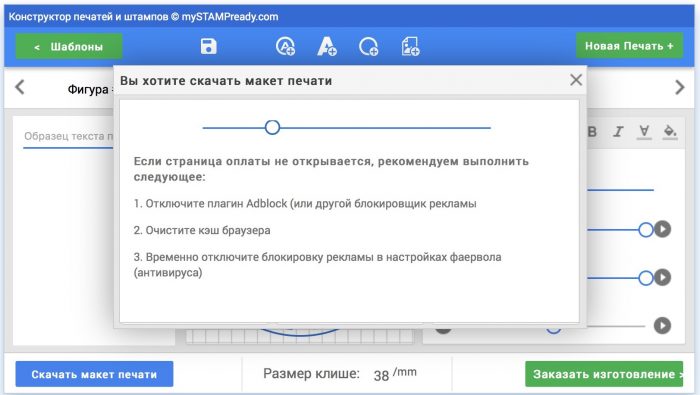
Task: Add plain text with the A-plus icon
Action: [x=327, y=46]
